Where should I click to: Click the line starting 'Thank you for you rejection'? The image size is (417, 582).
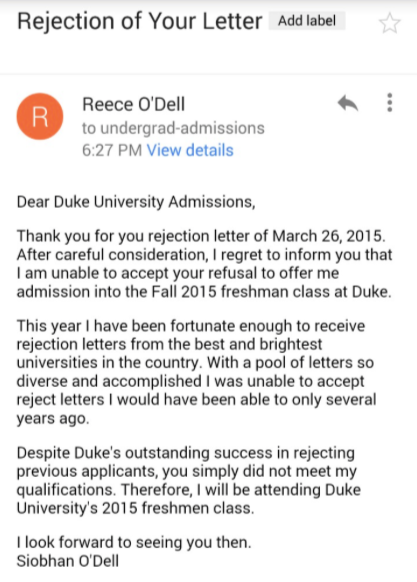tap(201, 236)
